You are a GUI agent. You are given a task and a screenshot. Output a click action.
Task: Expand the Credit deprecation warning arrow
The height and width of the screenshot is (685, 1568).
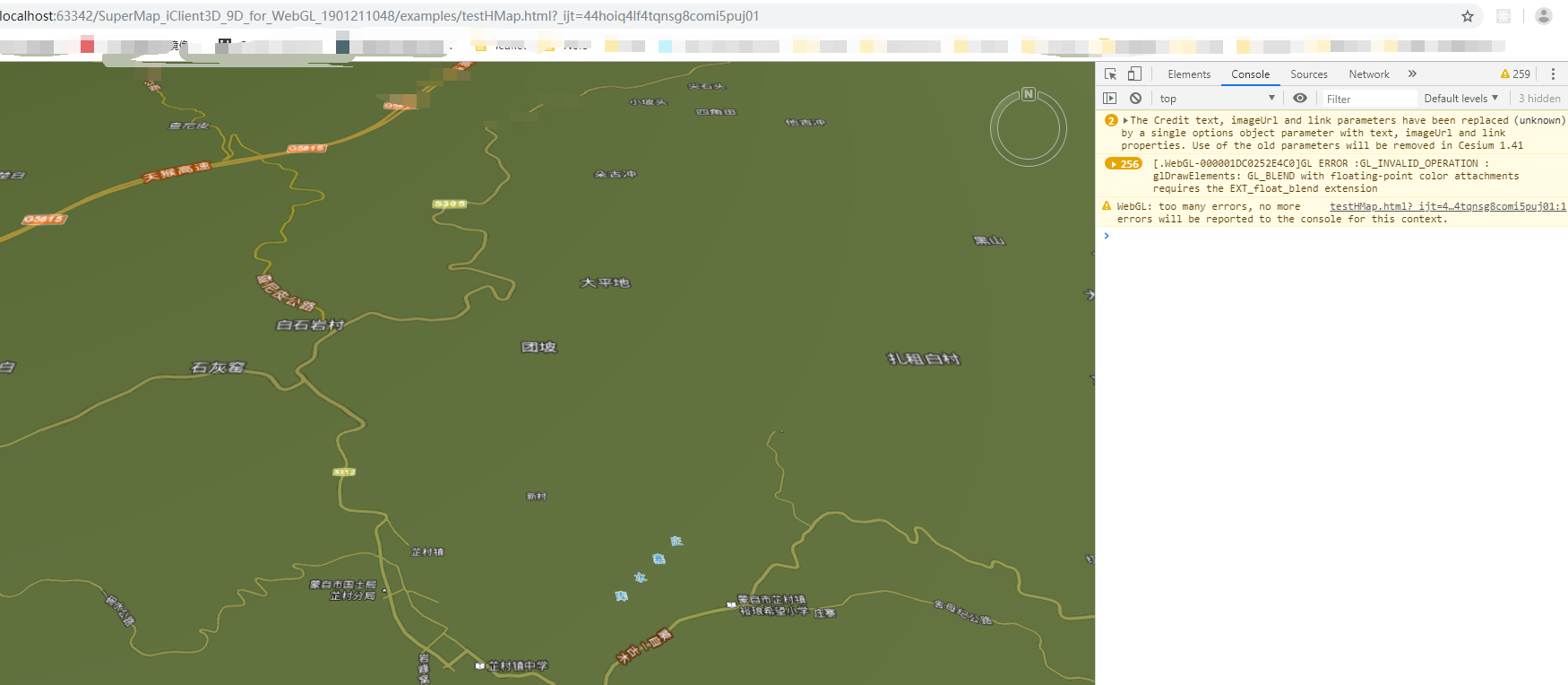click(1125, 120)
